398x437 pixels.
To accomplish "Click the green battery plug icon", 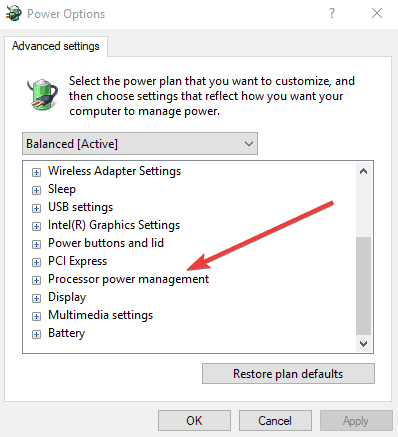I will (x=42, y=94).
